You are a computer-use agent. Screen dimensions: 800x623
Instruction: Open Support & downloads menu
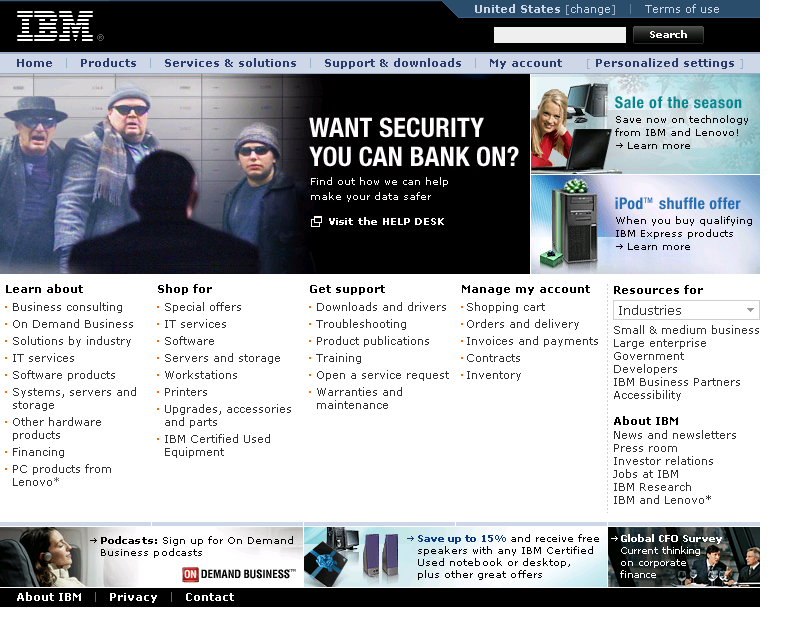pyautogui.click(x=393, y=63)
